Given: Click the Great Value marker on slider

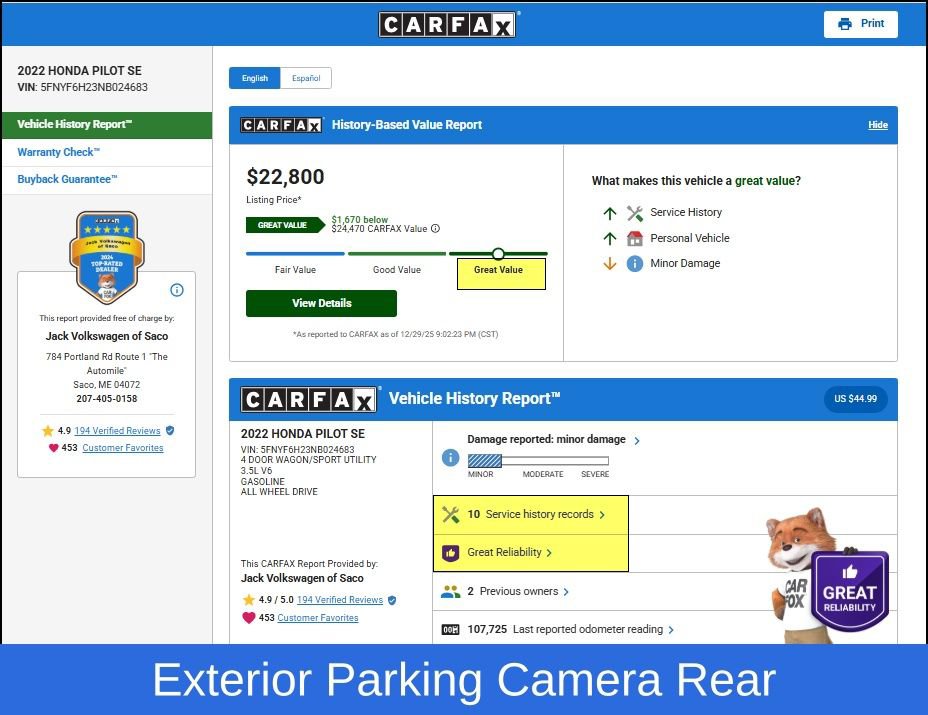Looking at the screenshot, I should [x=498, y=254].
